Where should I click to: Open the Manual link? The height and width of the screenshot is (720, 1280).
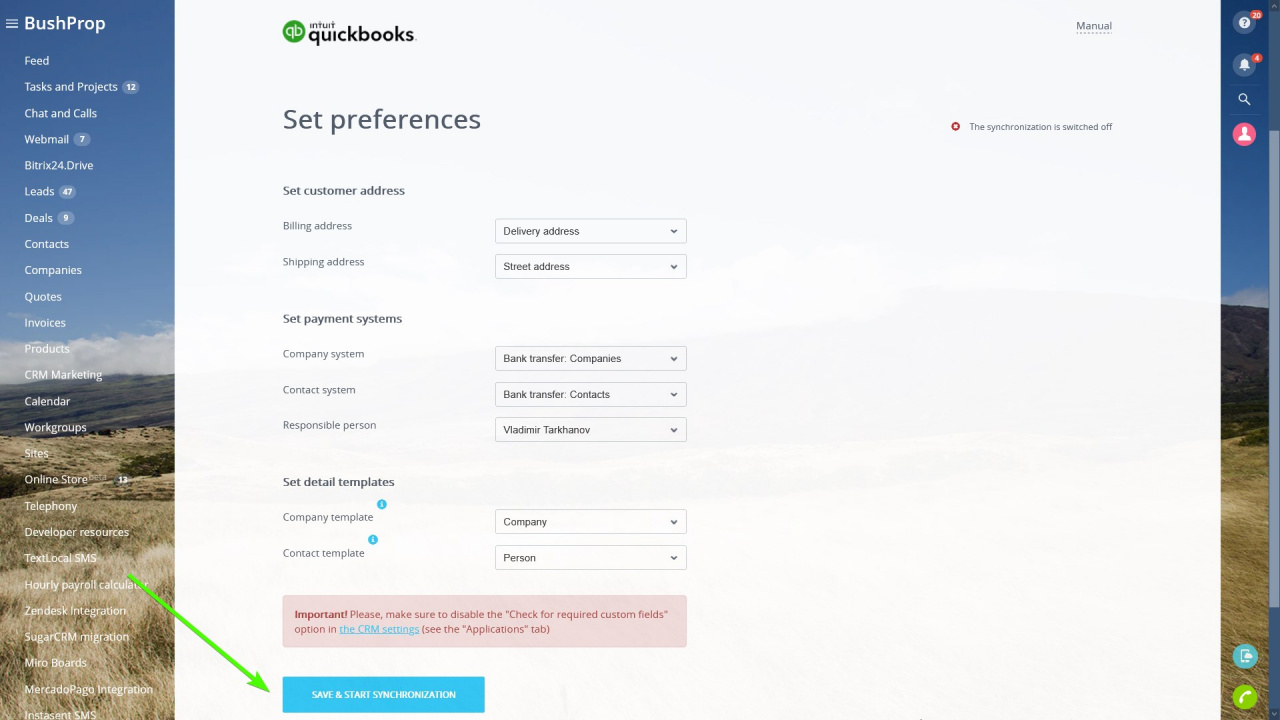coord(1094,26)
